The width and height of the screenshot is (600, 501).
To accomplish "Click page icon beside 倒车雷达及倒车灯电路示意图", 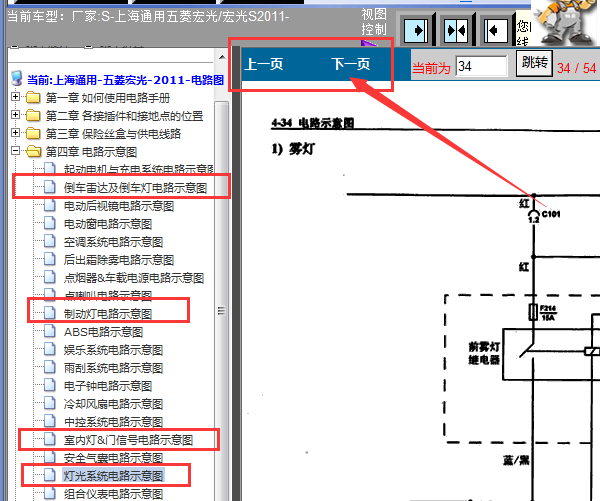I will tap(49, 187).
